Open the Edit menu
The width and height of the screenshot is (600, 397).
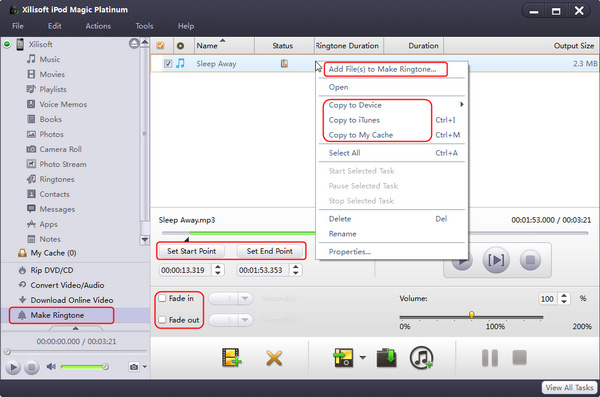pos(55,26)
